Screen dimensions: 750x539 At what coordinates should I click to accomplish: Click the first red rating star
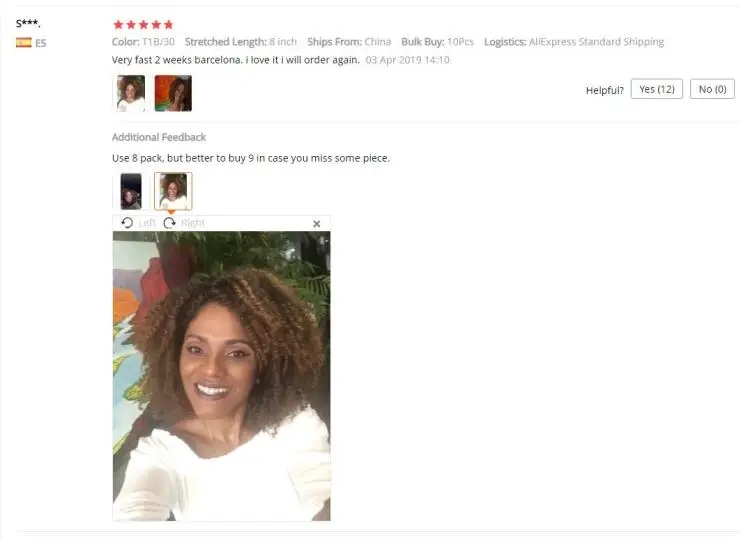118,24
